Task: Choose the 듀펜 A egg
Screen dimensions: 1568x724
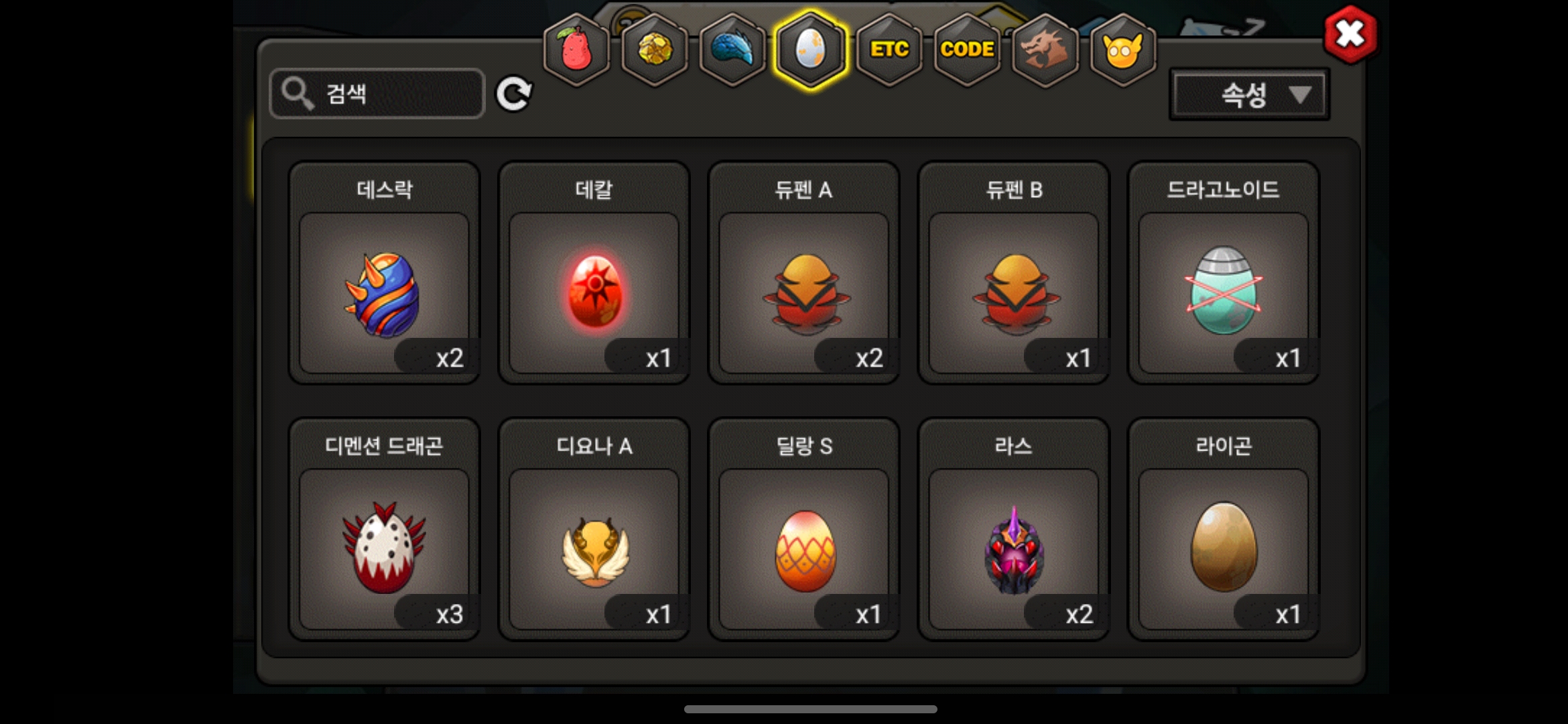Action: coord(803,273)
